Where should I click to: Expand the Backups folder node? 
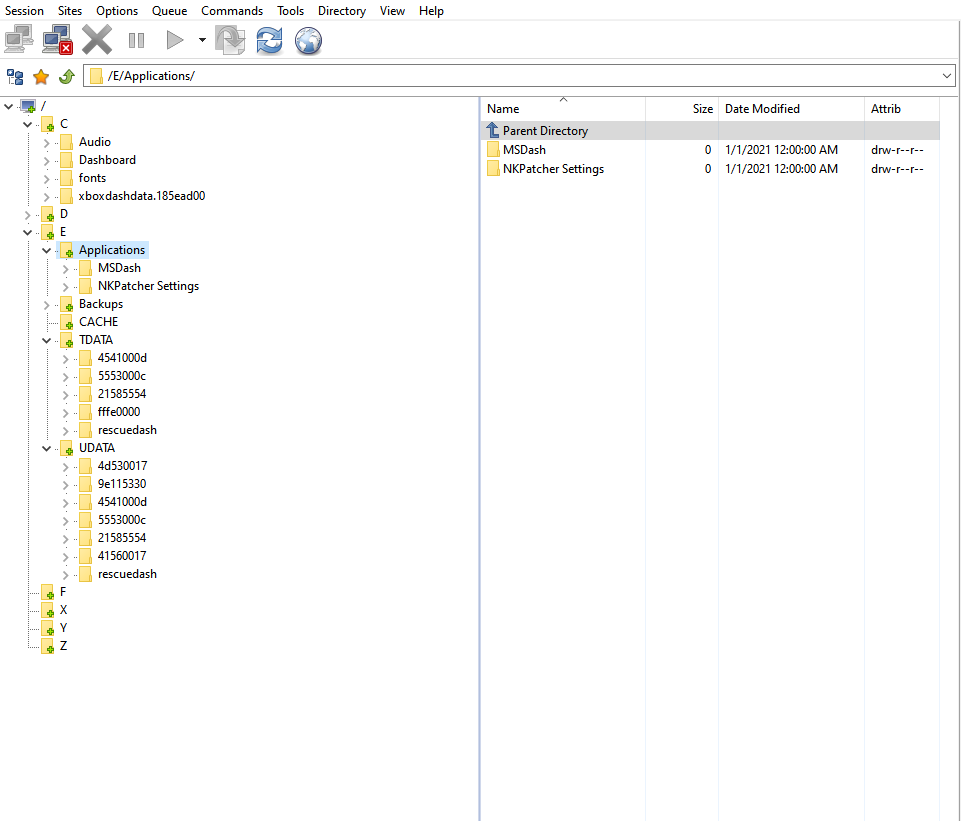[x=47, y=305]
